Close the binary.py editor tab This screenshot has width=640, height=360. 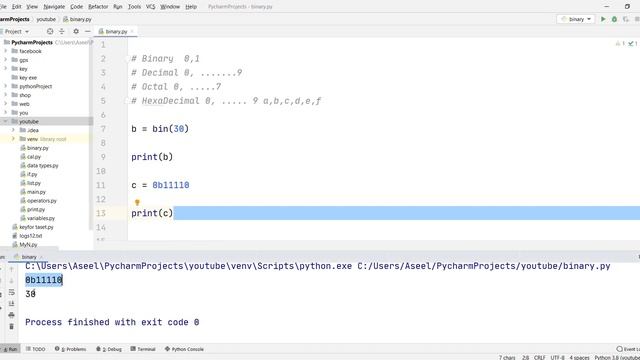pos(132,31)
